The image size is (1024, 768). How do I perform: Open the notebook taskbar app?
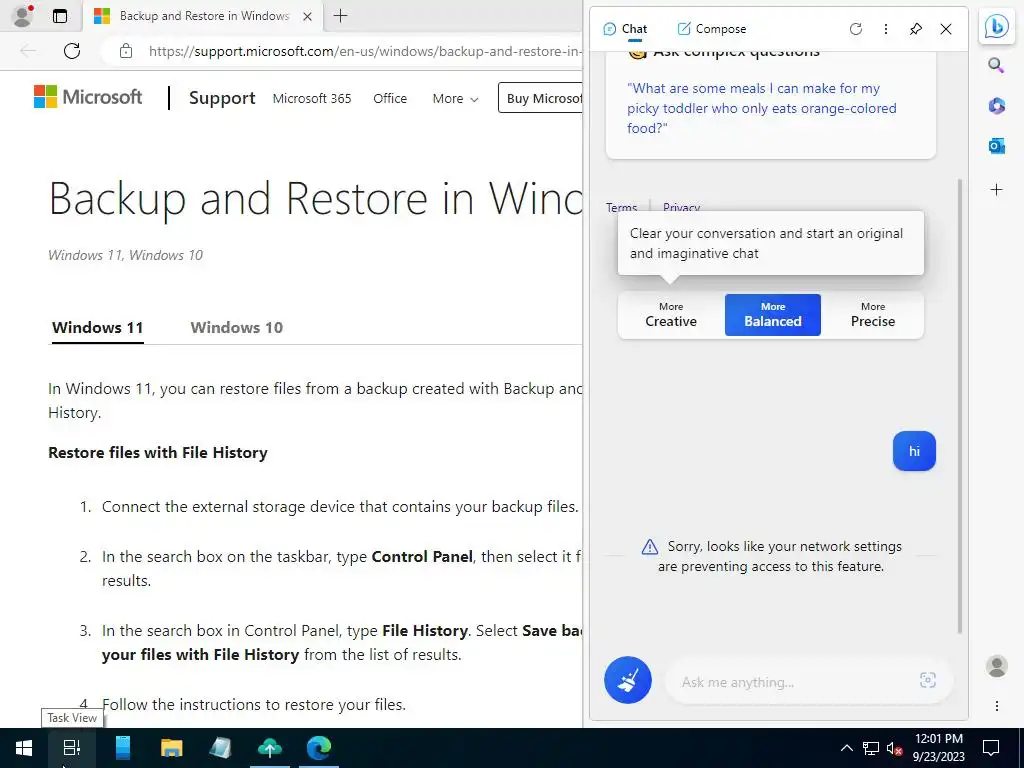[x=221, y=748]
